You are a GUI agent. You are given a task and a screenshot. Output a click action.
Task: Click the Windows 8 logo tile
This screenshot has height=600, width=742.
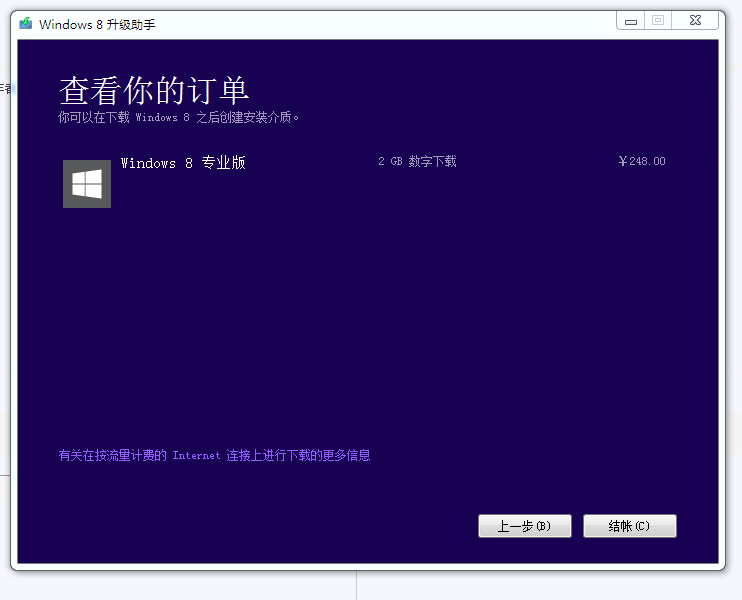click(87, 184)
